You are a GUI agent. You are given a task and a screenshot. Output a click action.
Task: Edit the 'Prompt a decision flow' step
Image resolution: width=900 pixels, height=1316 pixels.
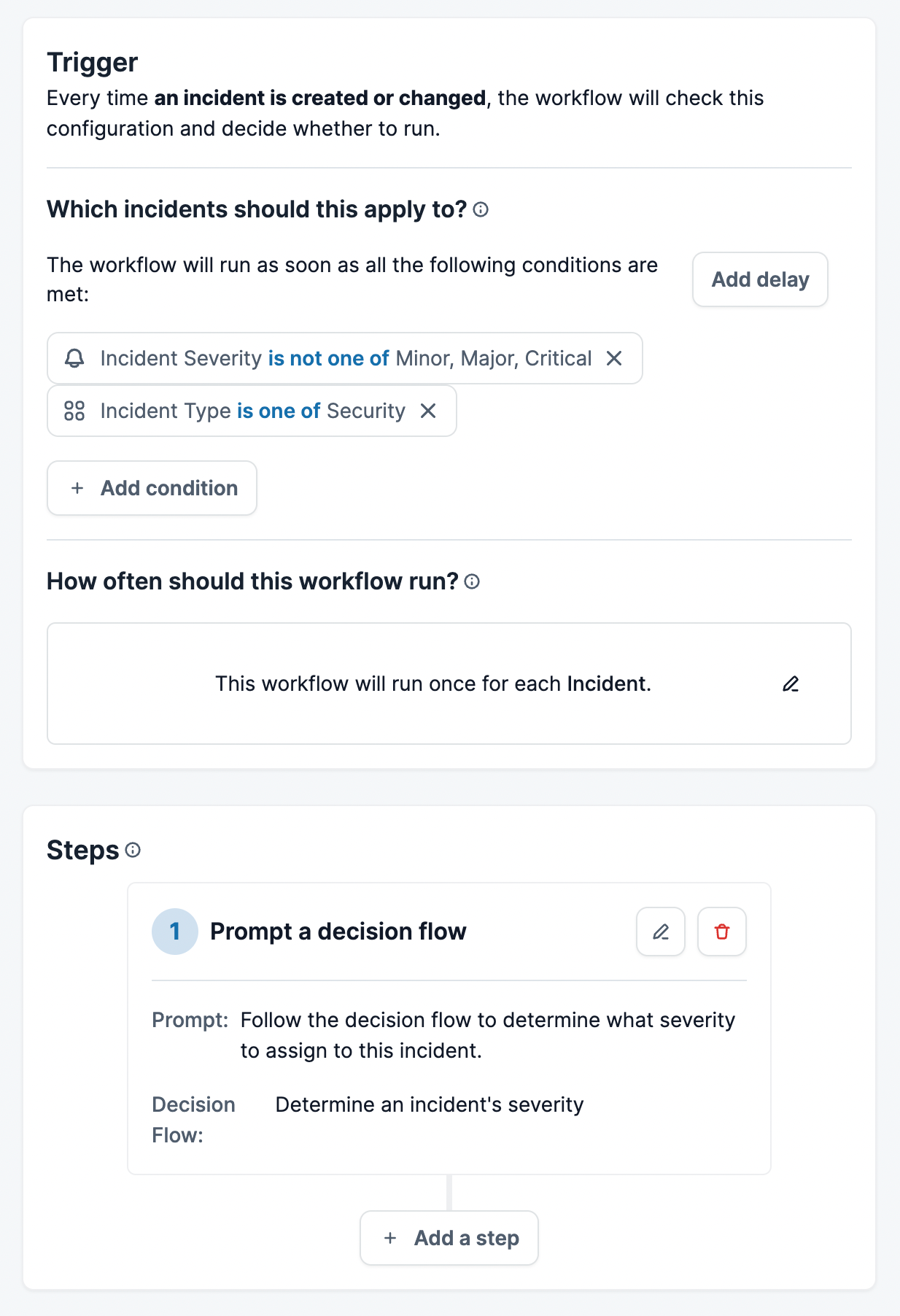coord(661,932)
